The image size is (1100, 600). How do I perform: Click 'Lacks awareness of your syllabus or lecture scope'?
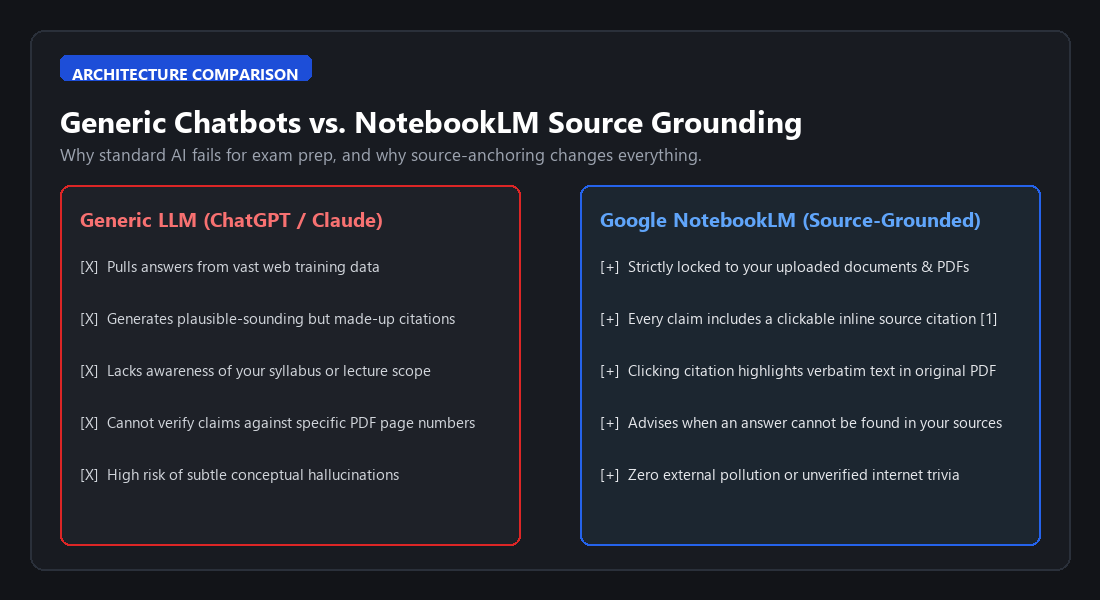point(269,371)
